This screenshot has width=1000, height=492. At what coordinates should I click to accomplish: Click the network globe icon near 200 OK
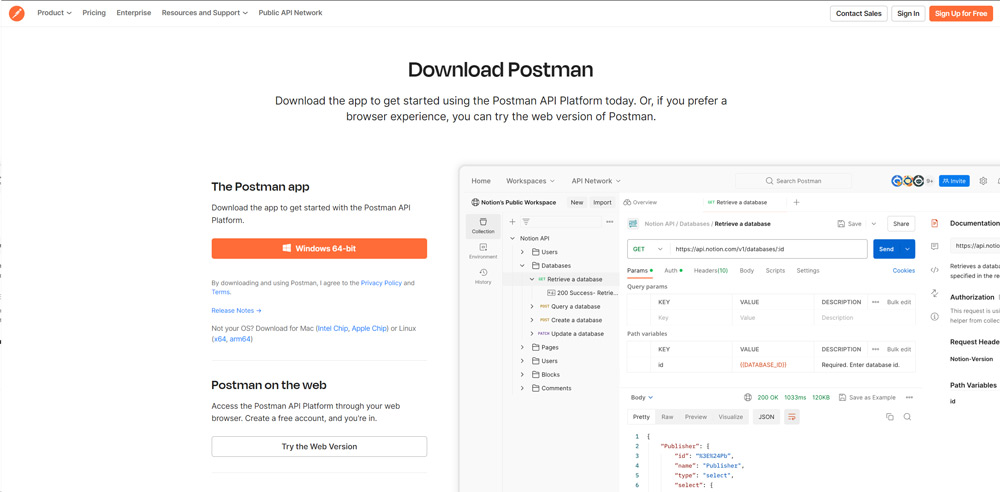coord(747,398)
